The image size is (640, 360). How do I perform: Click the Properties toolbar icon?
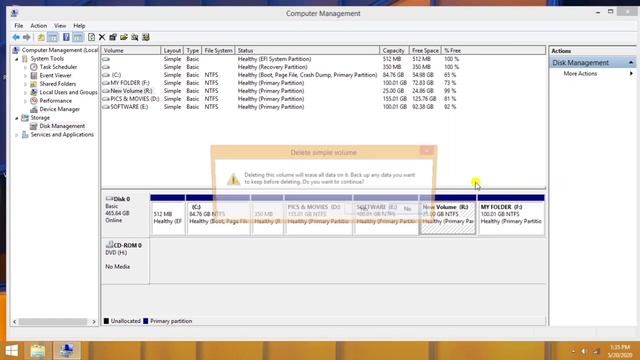(113, 38)
